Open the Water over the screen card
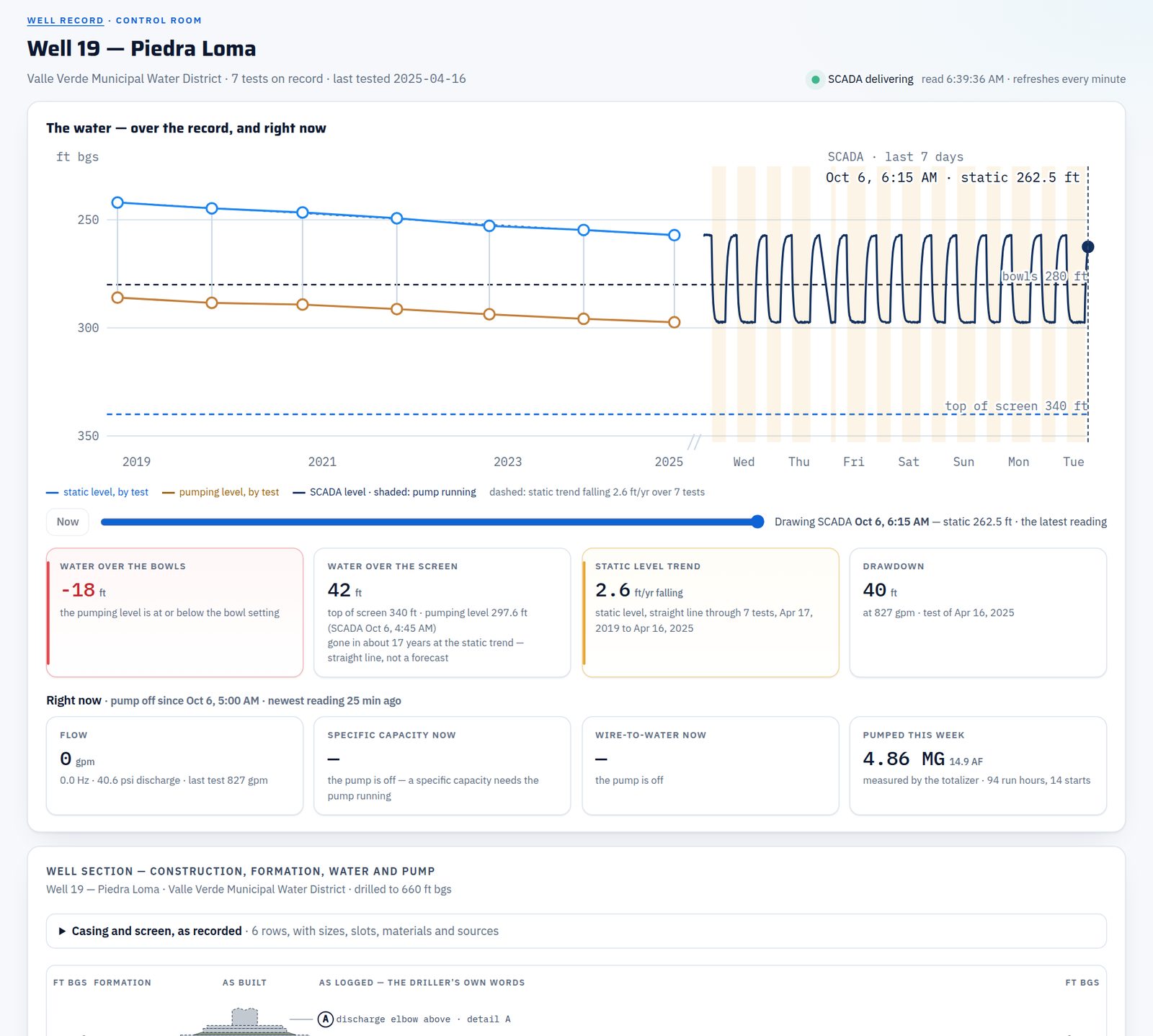 [442, 612]
